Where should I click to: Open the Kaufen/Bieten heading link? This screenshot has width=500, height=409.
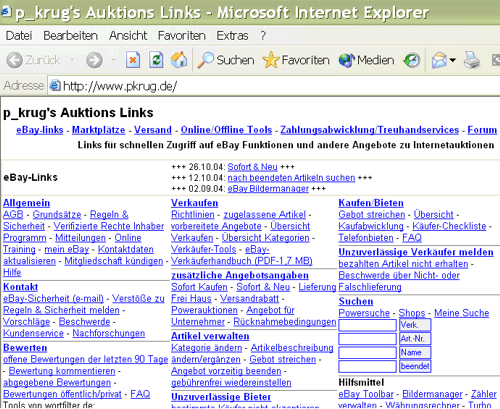click(x=371, y=203)
